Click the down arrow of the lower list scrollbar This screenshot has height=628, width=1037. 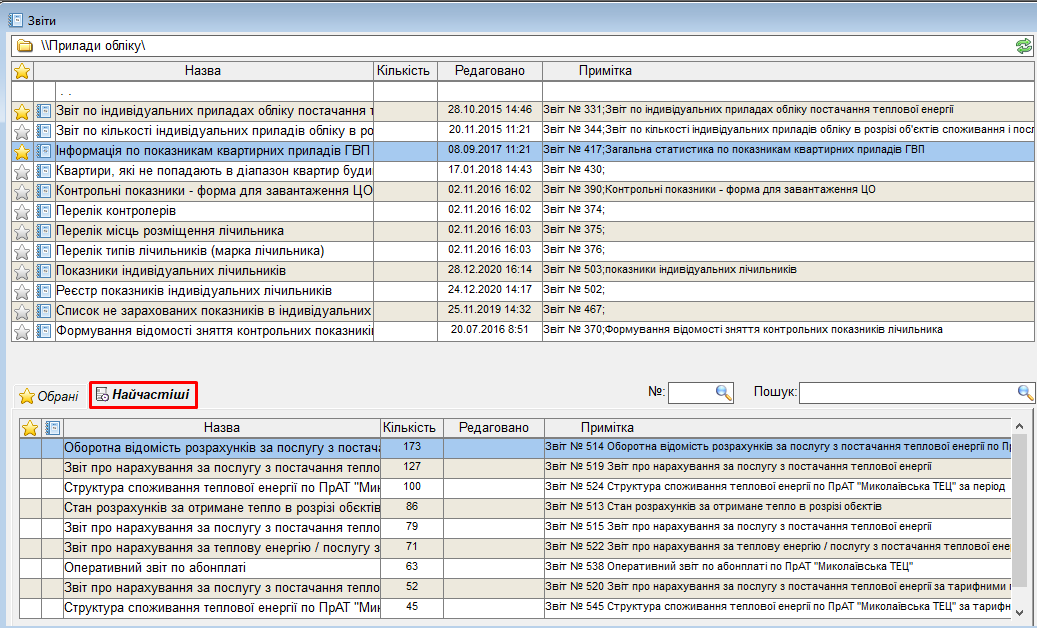pos(1020,612)
